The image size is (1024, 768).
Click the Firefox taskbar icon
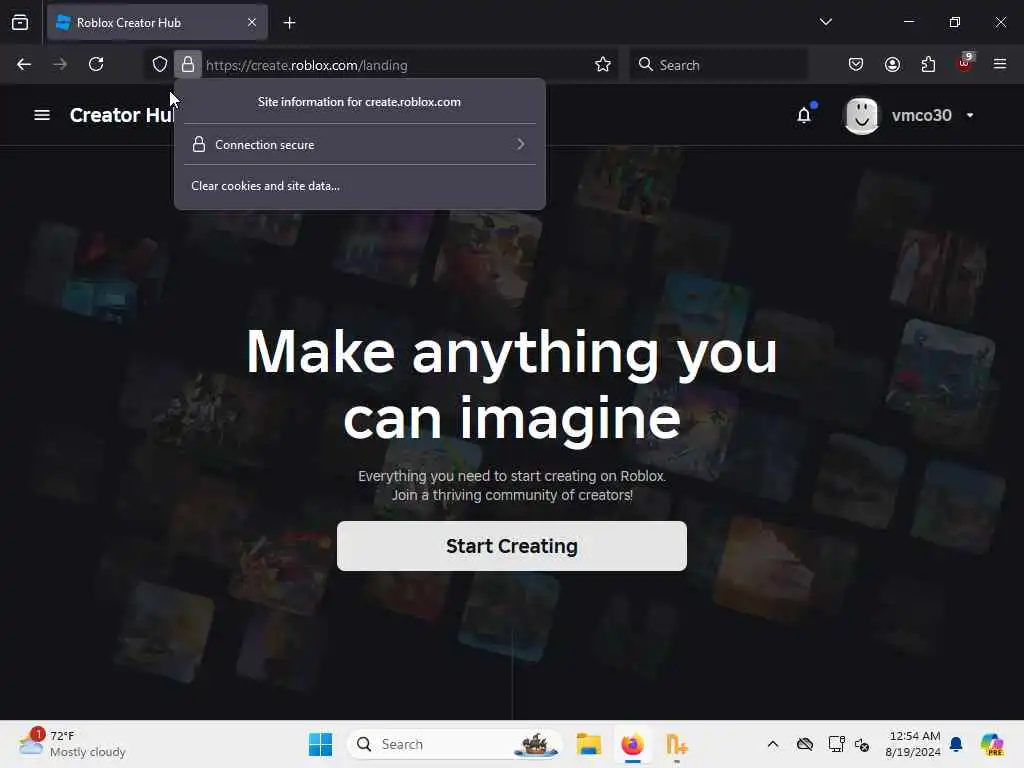pos(632,744)
